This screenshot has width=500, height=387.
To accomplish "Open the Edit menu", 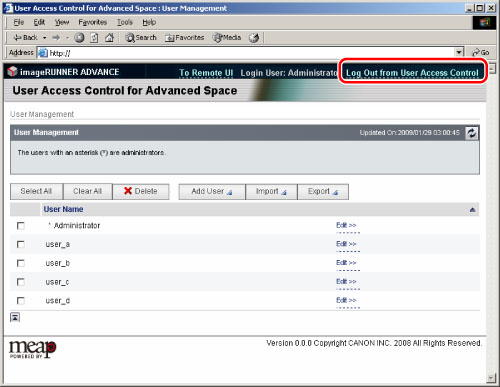I will (39, 22).
